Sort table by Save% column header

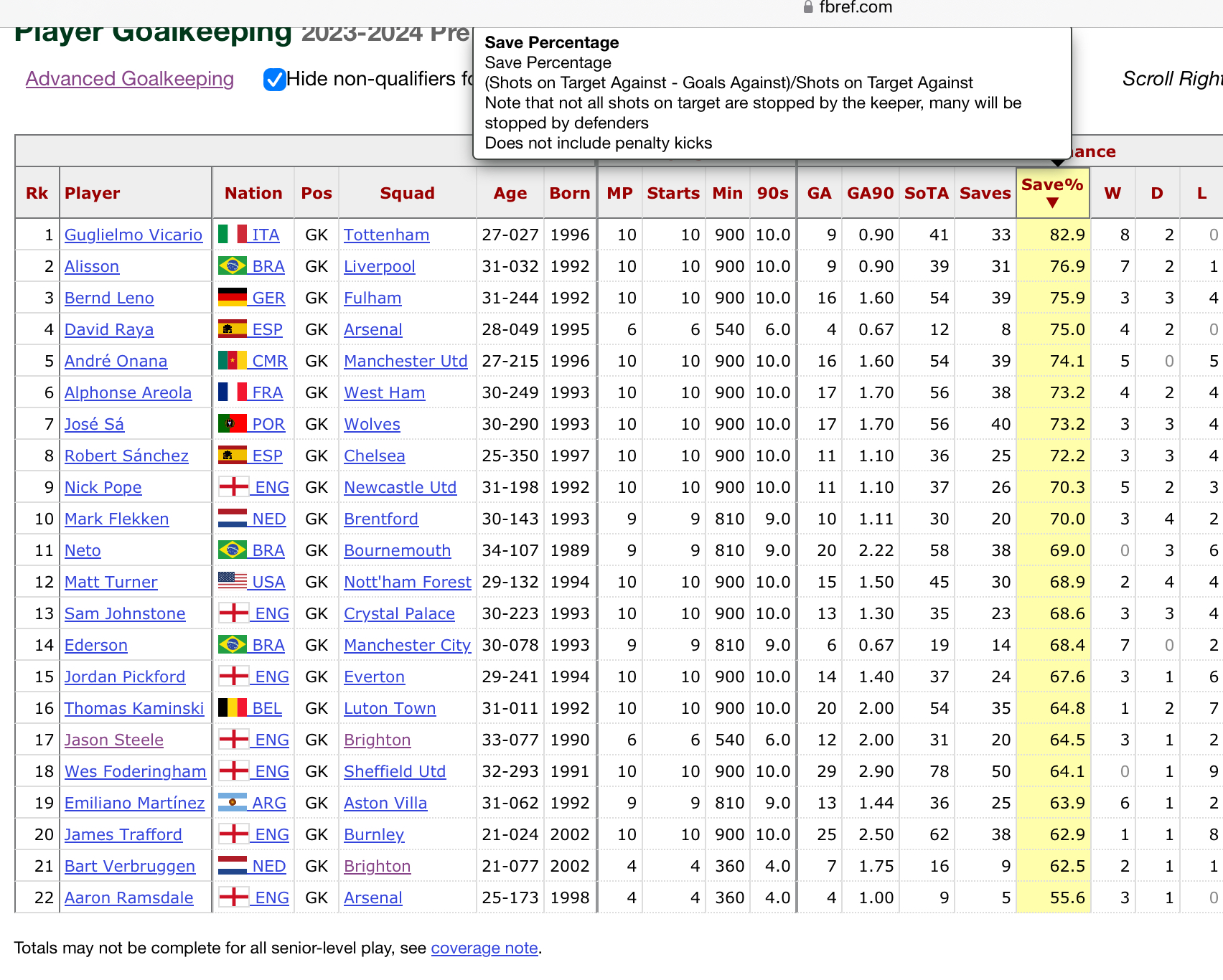tap(1052, 192)
